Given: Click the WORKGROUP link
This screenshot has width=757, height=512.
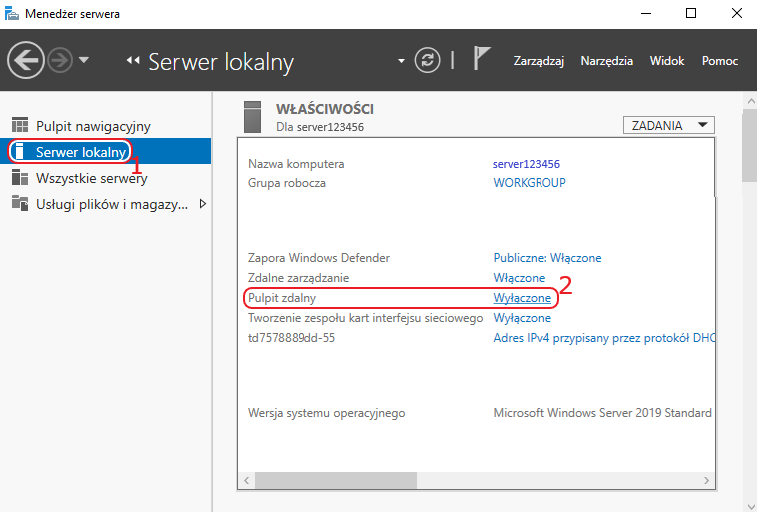Looking at the screenshot, I should 529,183.
